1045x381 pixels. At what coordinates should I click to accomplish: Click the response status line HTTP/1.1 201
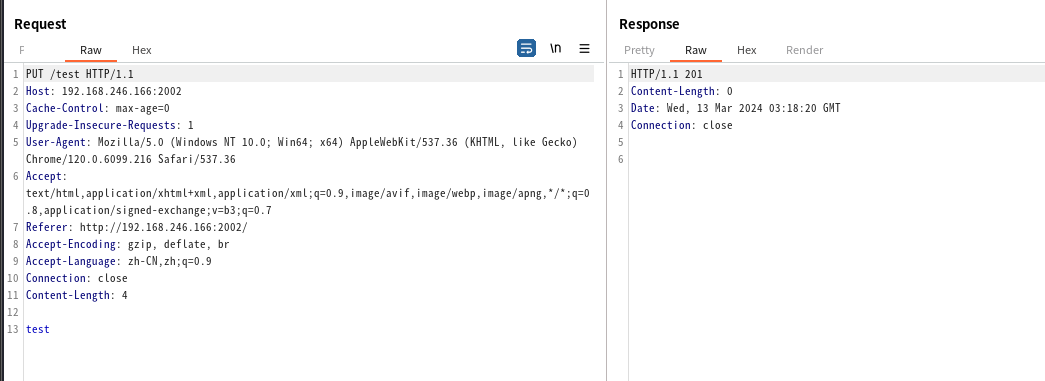[666, 74]
